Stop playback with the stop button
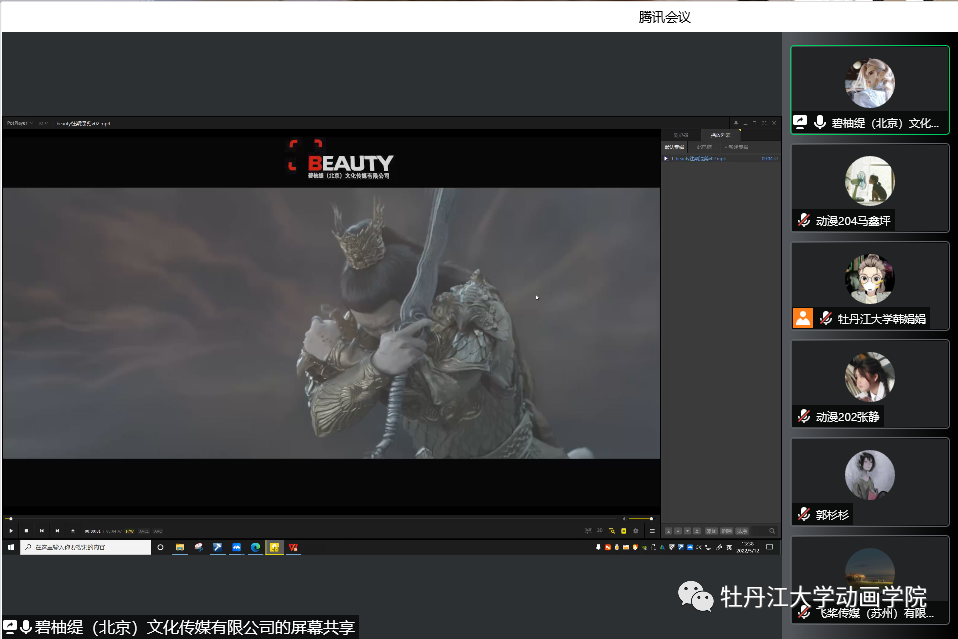 click(x=26, y=531)
